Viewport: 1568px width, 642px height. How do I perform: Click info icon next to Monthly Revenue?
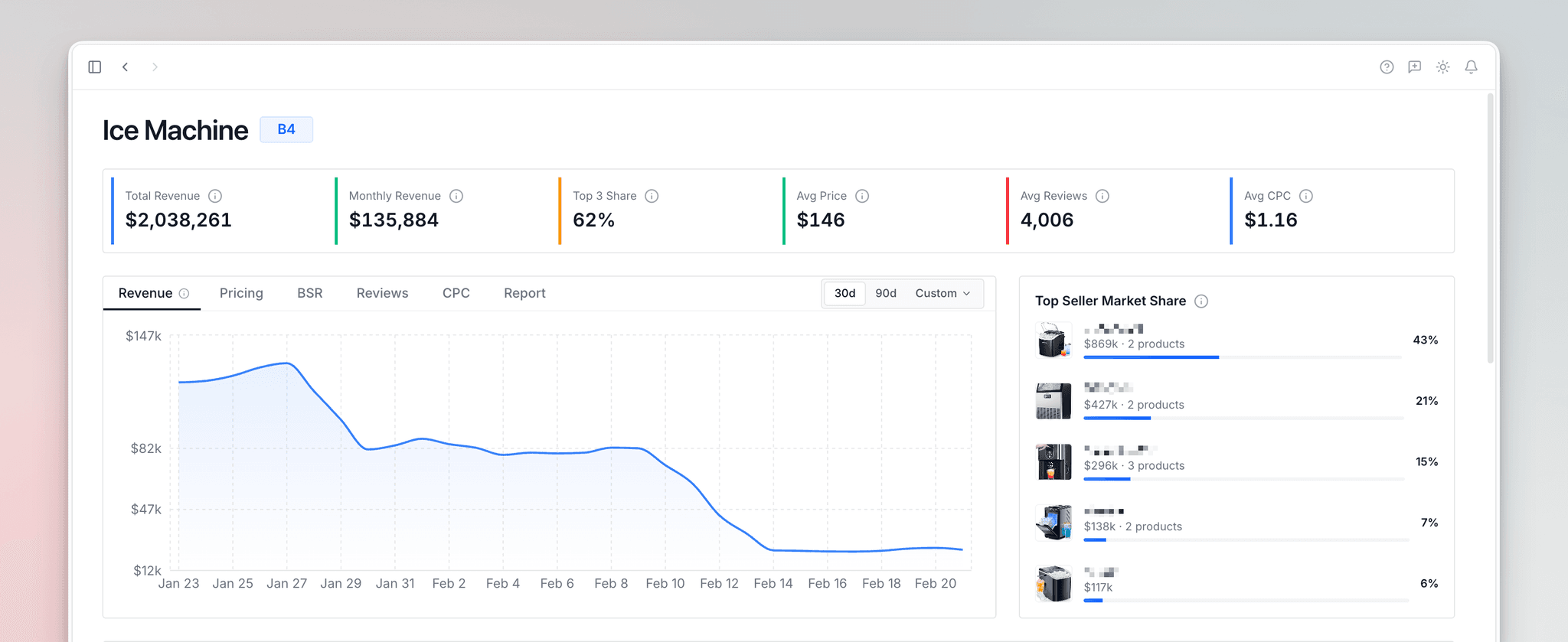click(456, 196)
